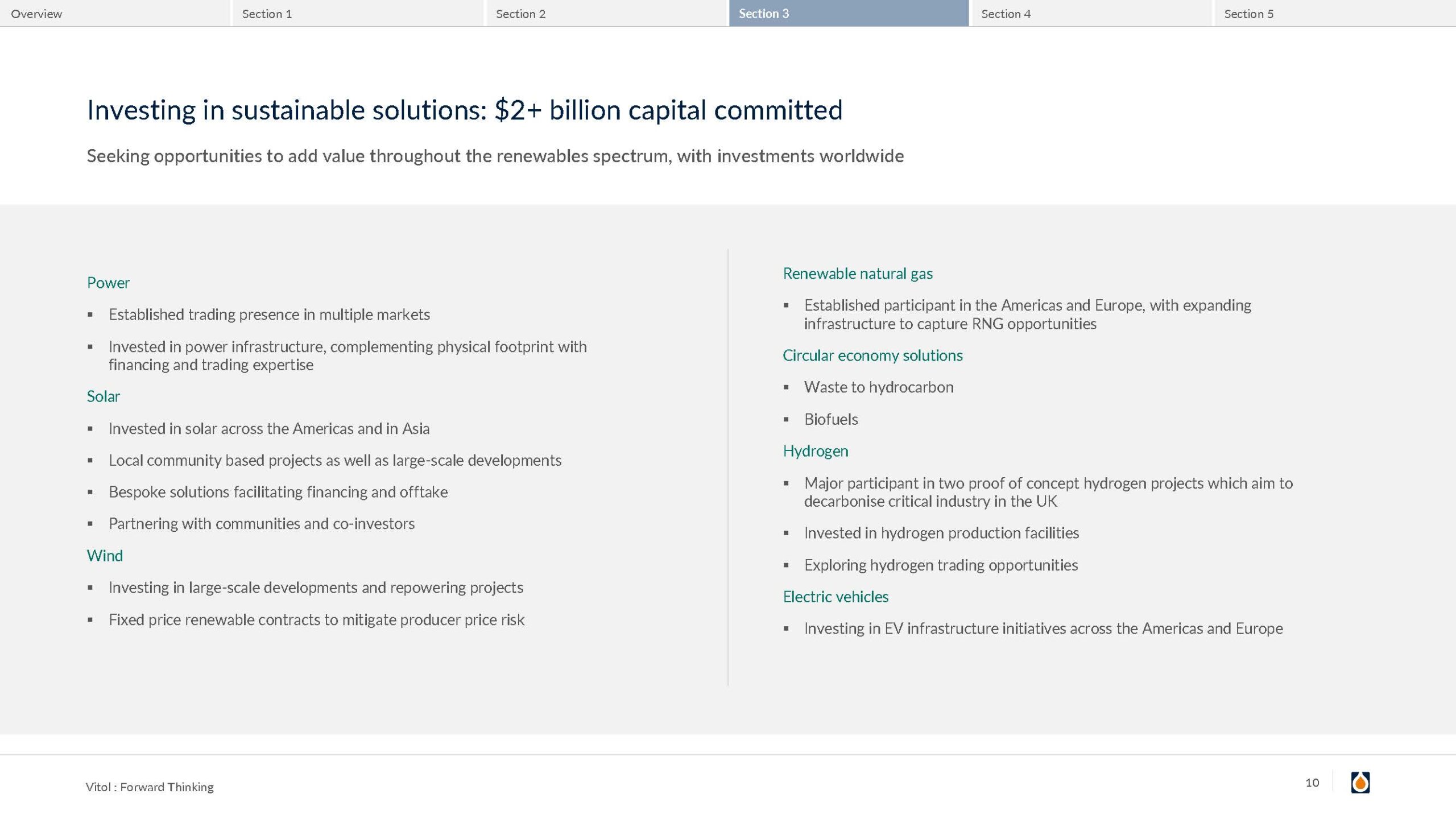
Task: Click the subtitle about renewables spectrum
Action: 495,156
